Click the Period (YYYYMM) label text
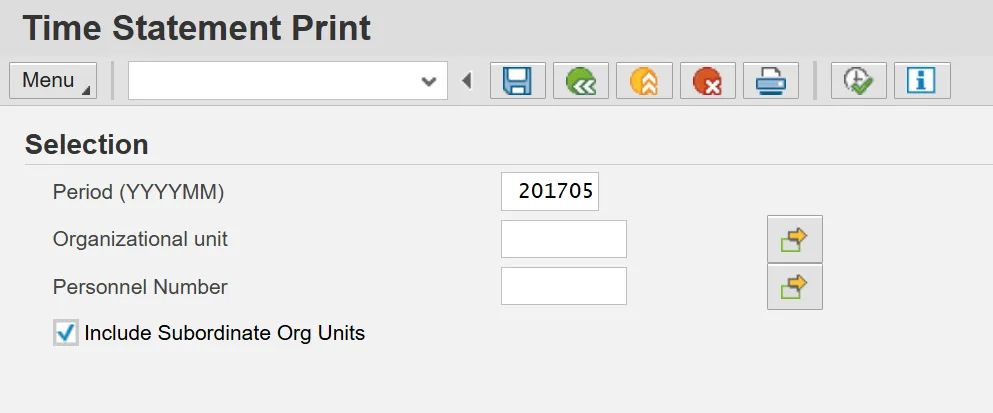 point(139,192)
